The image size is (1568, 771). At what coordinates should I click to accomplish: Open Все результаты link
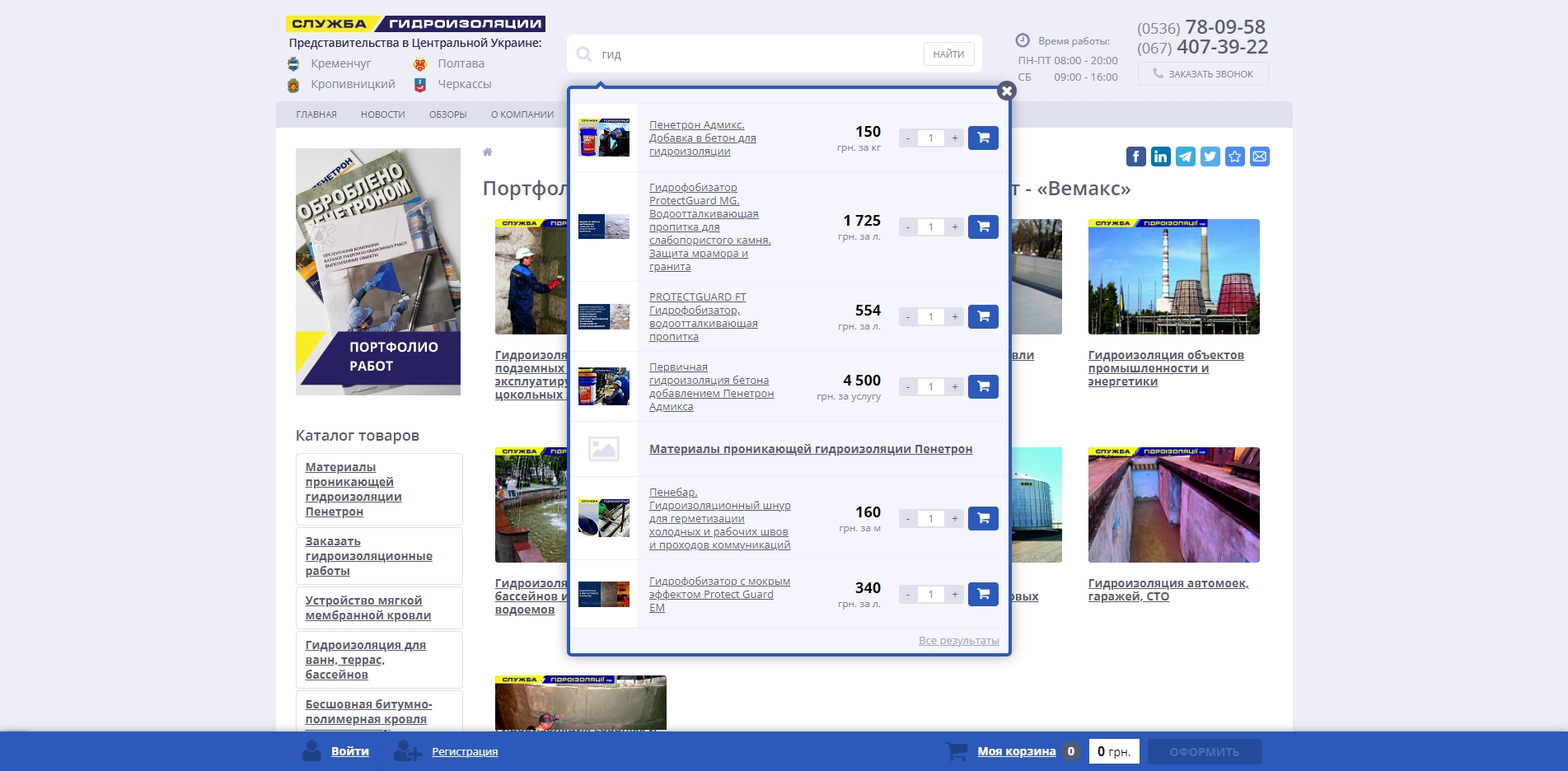pos(958,640)
